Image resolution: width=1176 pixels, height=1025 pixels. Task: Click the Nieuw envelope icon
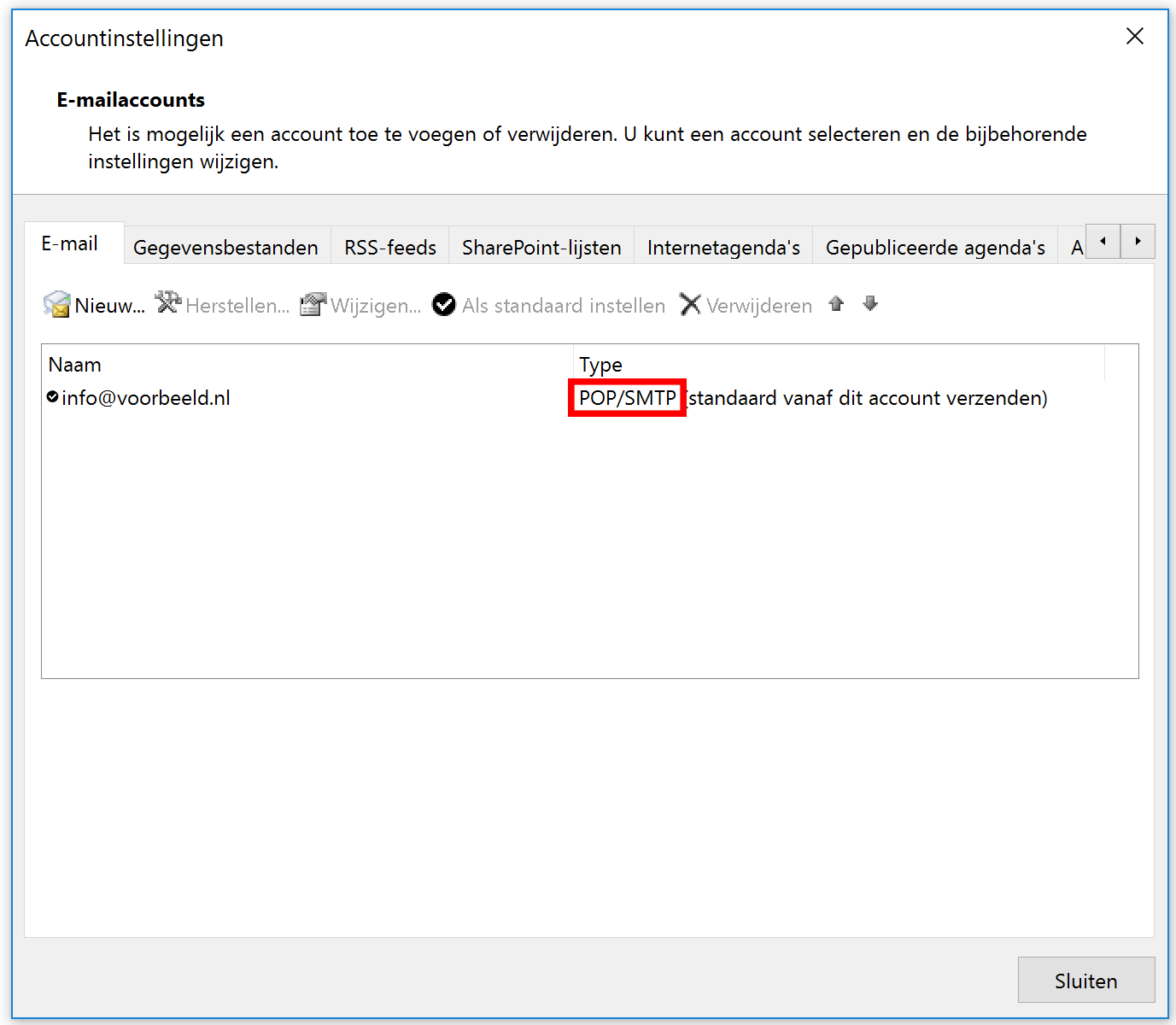pos(57,304)
